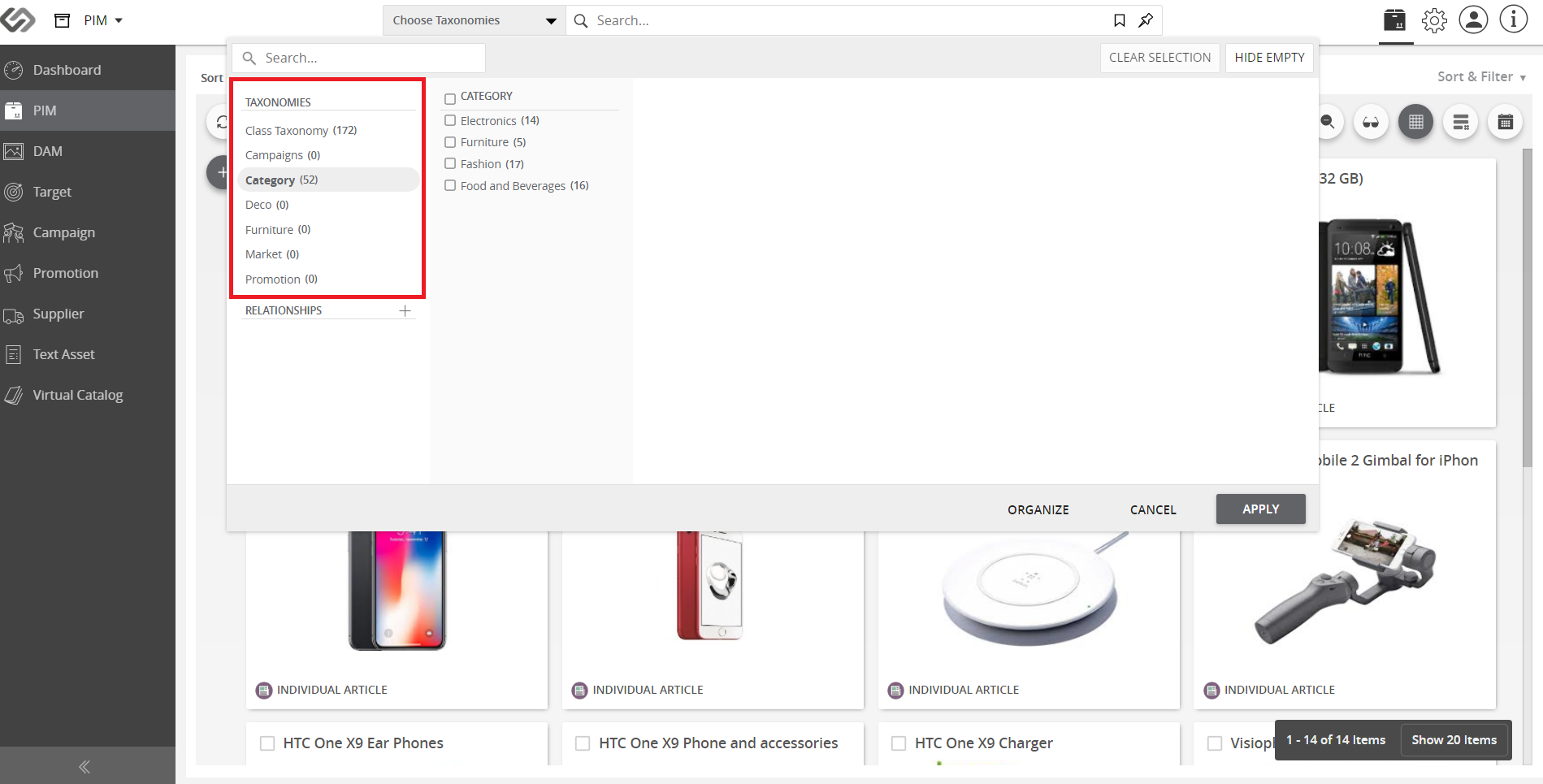1543x784 pixels.
Task: Click the Virtual Catalog icon
Action: tap(13, 395)
